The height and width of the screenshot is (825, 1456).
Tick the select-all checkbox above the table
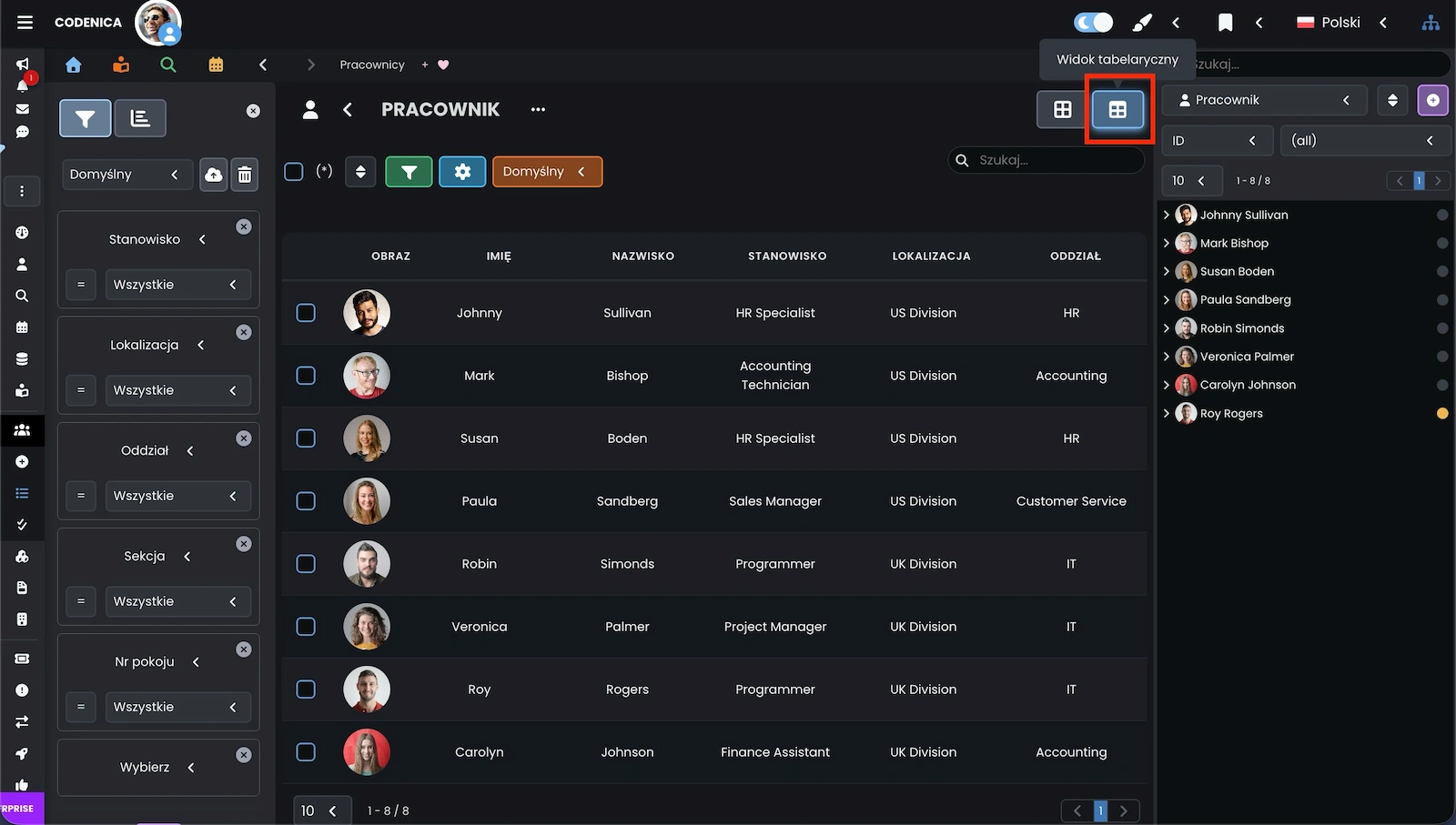294,172
